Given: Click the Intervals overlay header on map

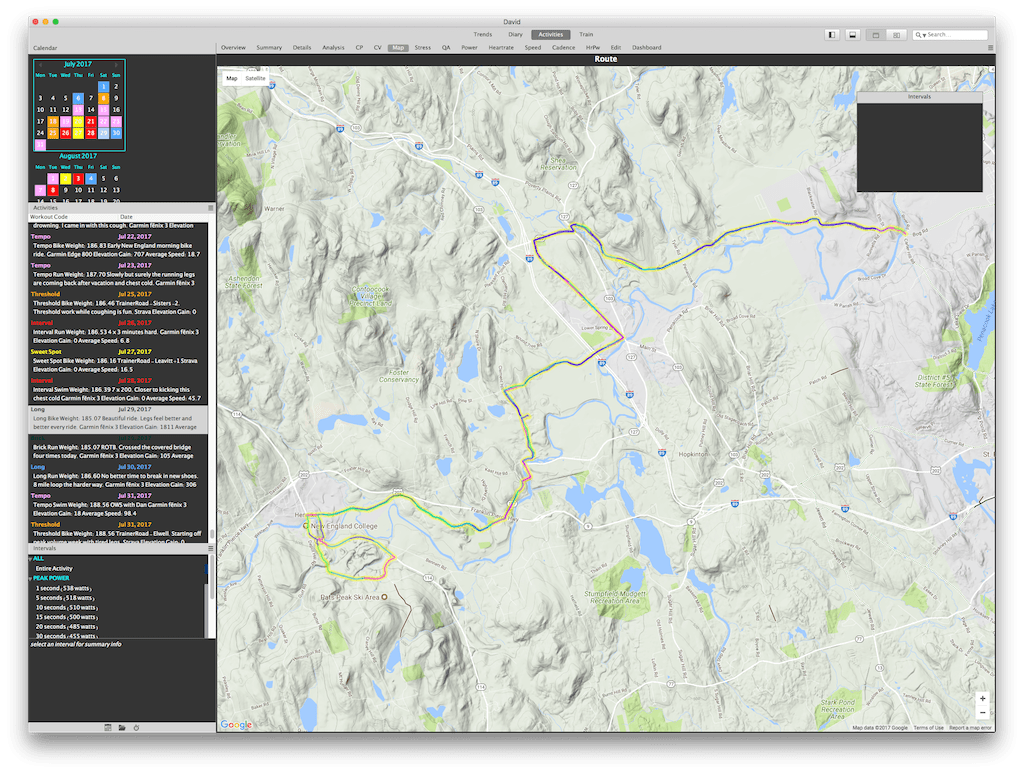Looking at the screenshot, I should (920, 97).
